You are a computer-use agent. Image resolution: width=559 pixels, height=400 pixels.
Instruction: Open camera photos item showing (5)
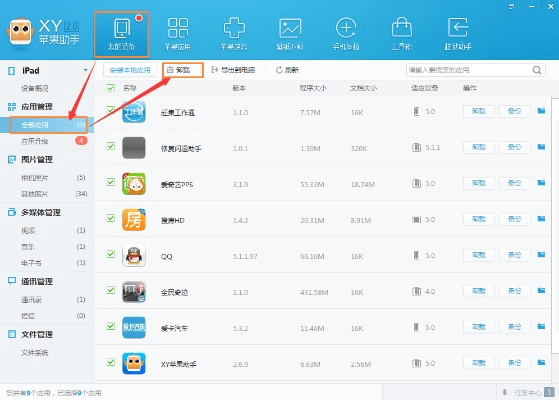(47, 178)
